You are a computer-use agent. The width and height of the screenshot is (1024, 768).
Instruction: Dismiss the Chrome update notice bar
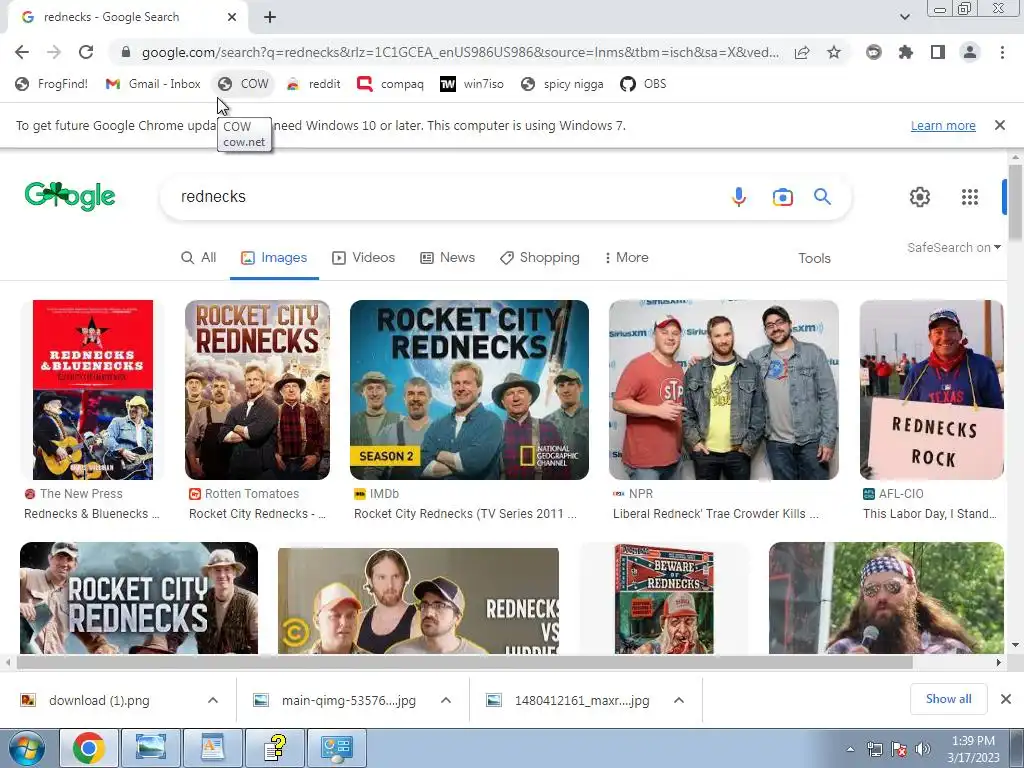999,125
